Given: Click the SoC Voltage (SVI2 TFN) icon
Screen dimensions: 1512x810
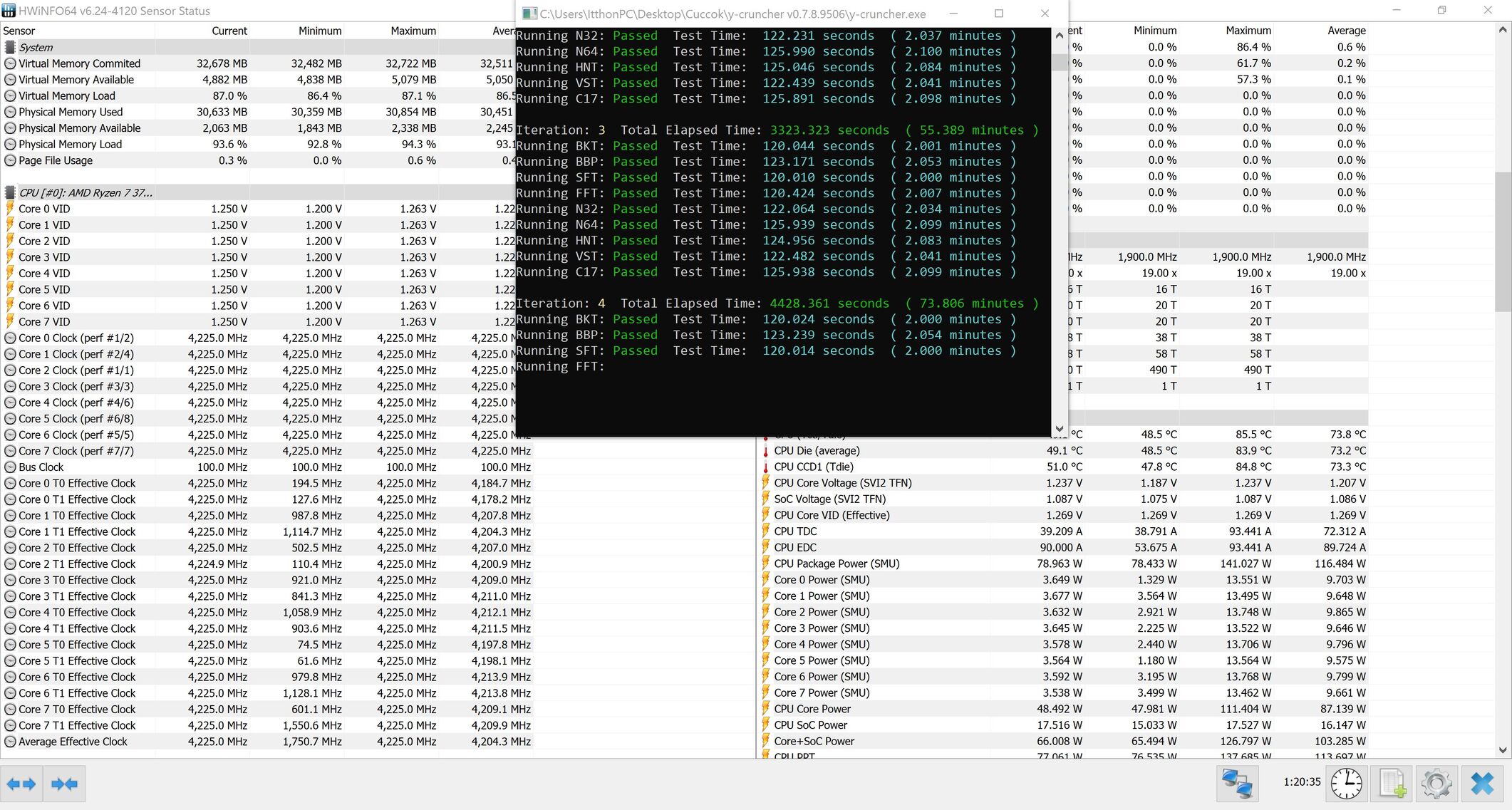Looking at the screenshot, I should point(766,499).
